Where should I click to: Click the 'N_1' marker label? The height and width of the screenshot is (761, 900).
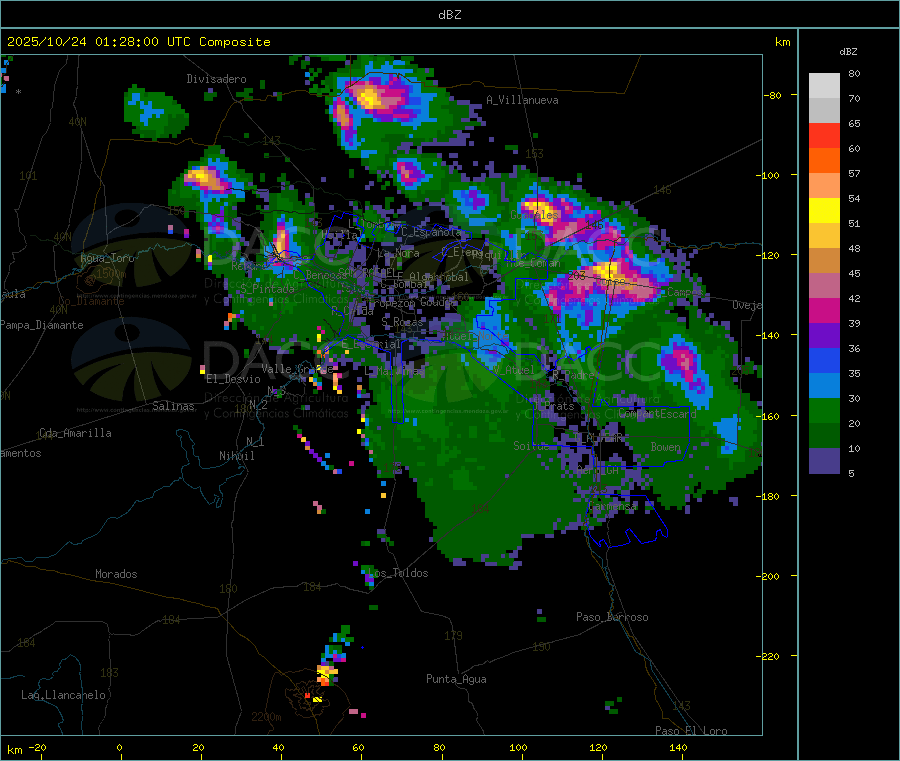[x=255, y=441]
